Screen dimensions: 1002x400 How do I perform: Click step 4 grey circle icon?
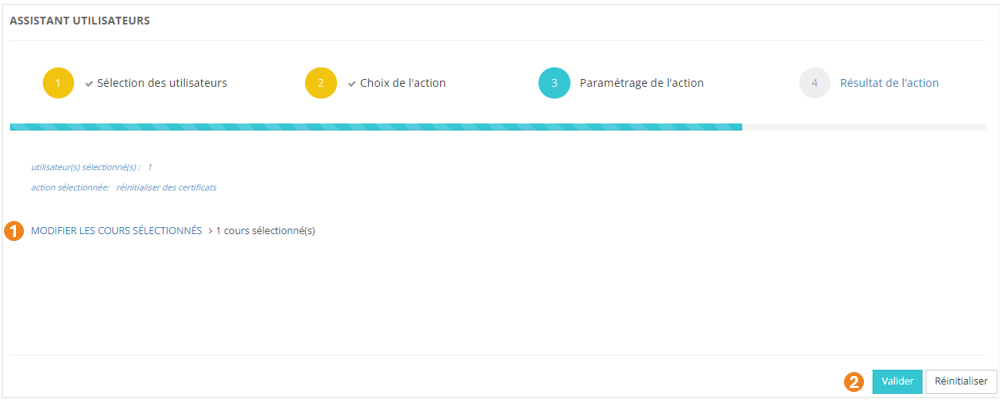tap(815, 83)
